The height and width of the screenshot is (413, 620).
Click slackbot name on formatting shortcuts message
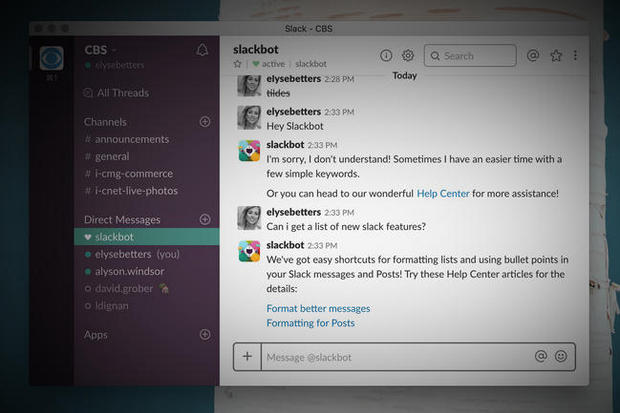pos(285,245)
